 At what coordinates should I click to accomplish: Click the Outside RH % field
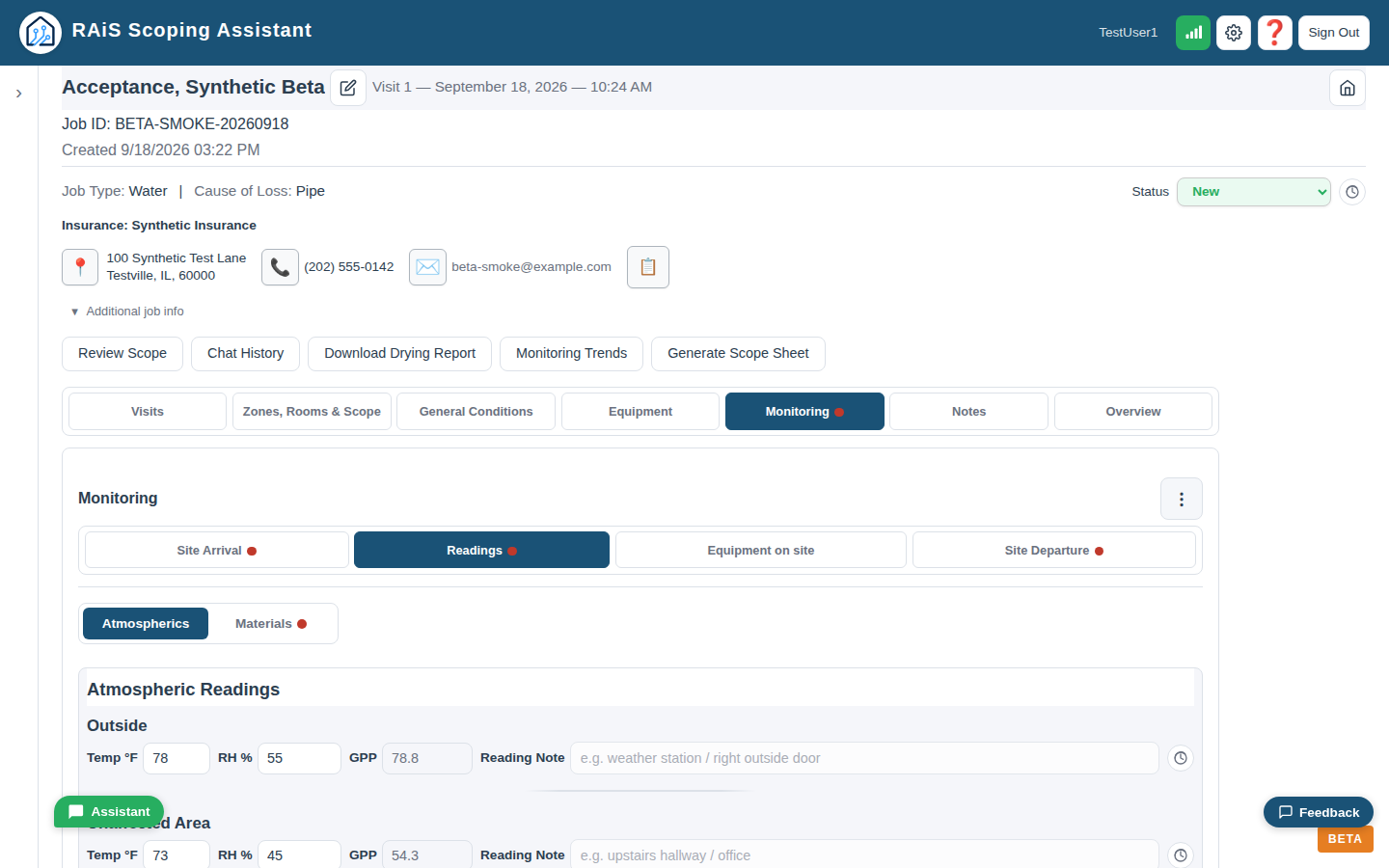coord(299,759)
